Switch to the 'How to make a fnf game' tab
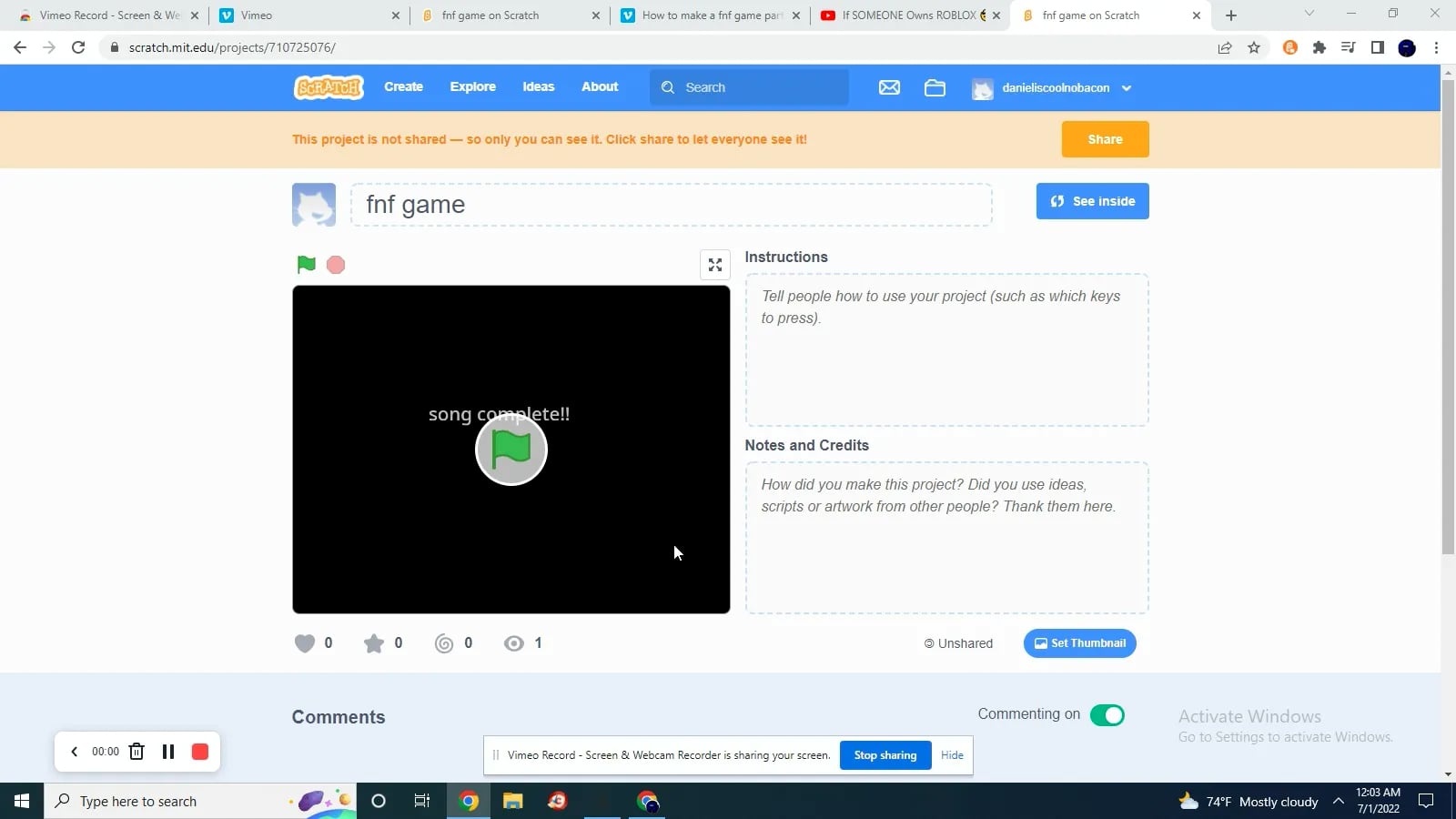1456x819 pixels. (x=710, y=15)
